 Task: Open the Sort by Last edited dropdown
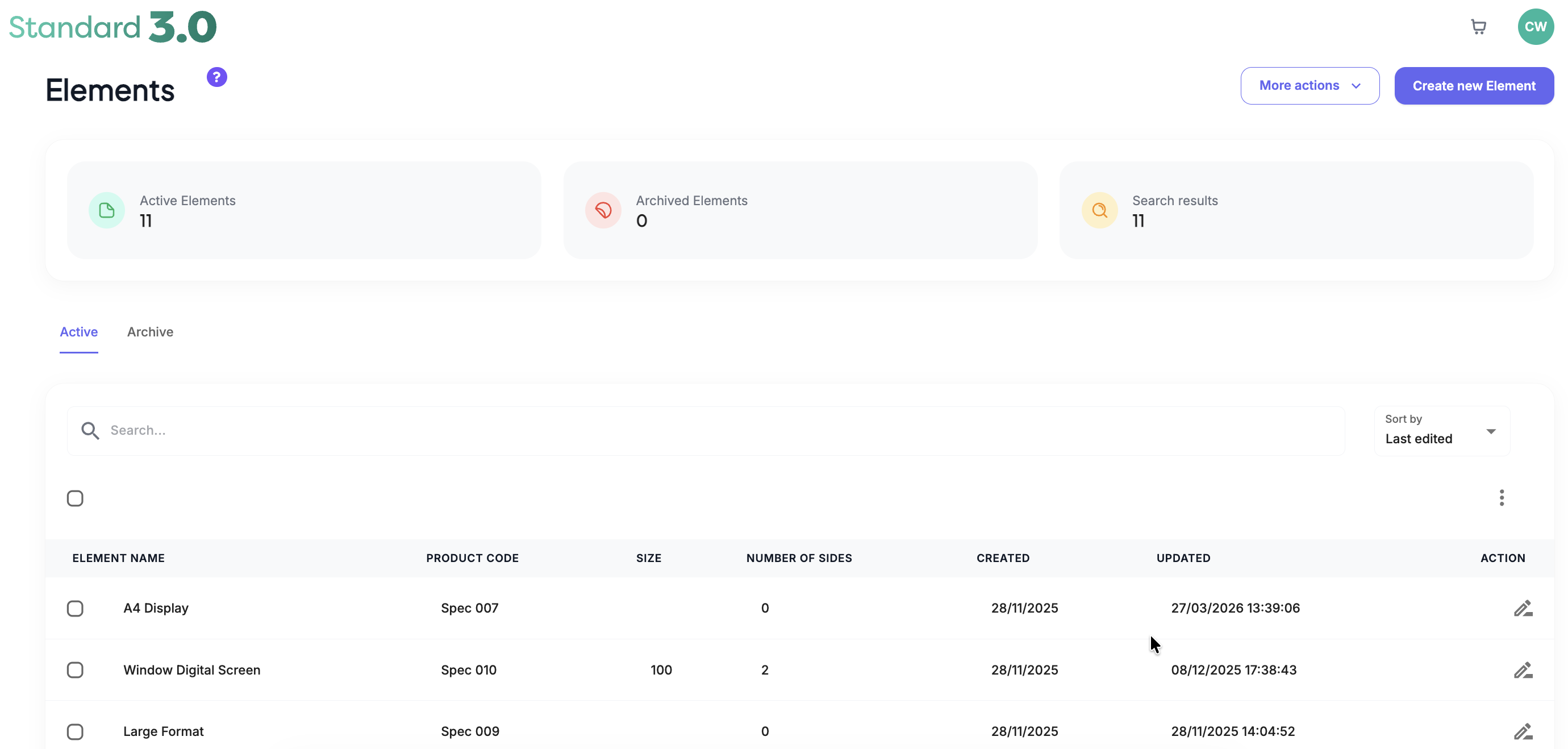tap(1441, 431)
